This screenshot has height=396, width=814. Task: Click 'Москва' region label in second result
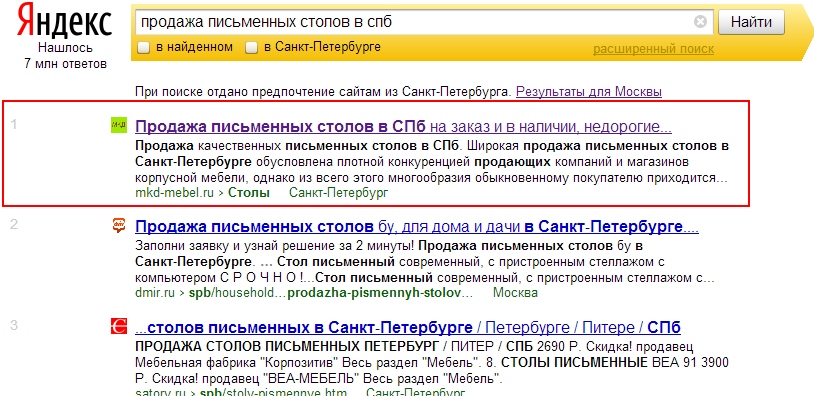[515, 293]
